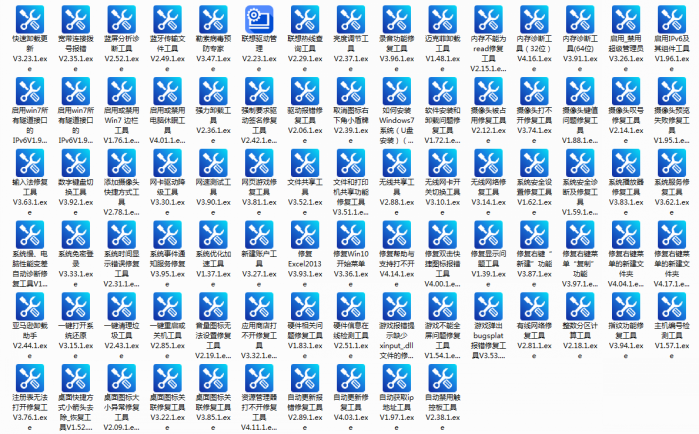
Task: Click the 自动获取ip地址工具 V1.97.1.exe icon
Action: 397,378
